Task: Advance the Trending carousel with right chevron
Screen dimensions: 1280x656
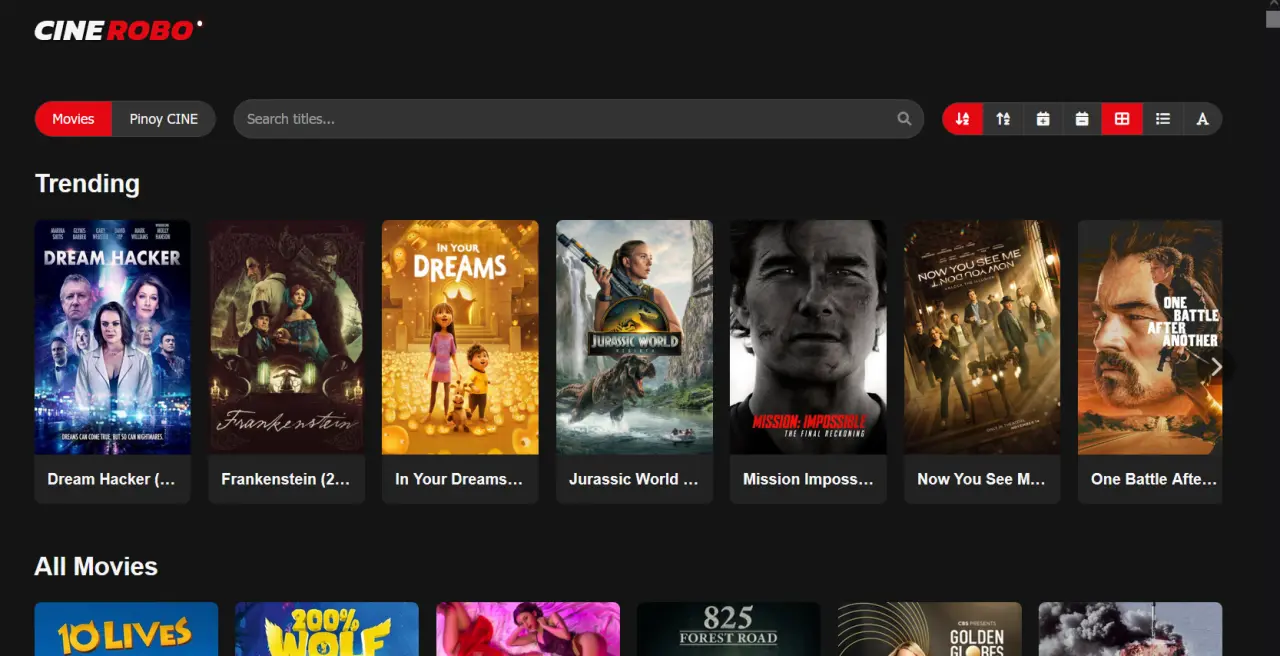Action: 1216,367
